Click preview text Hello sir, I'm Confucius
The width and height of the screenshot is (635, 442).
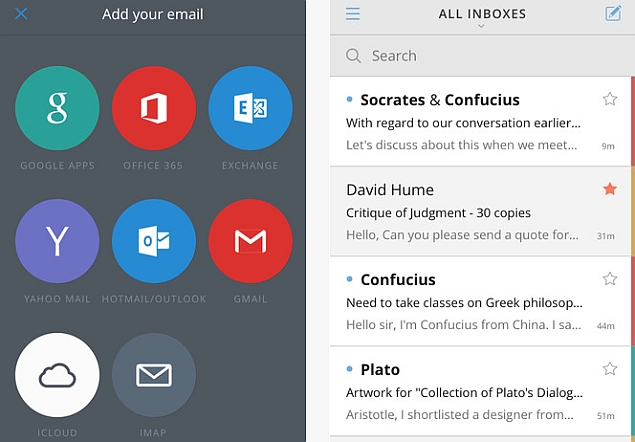tap(464, 325)
